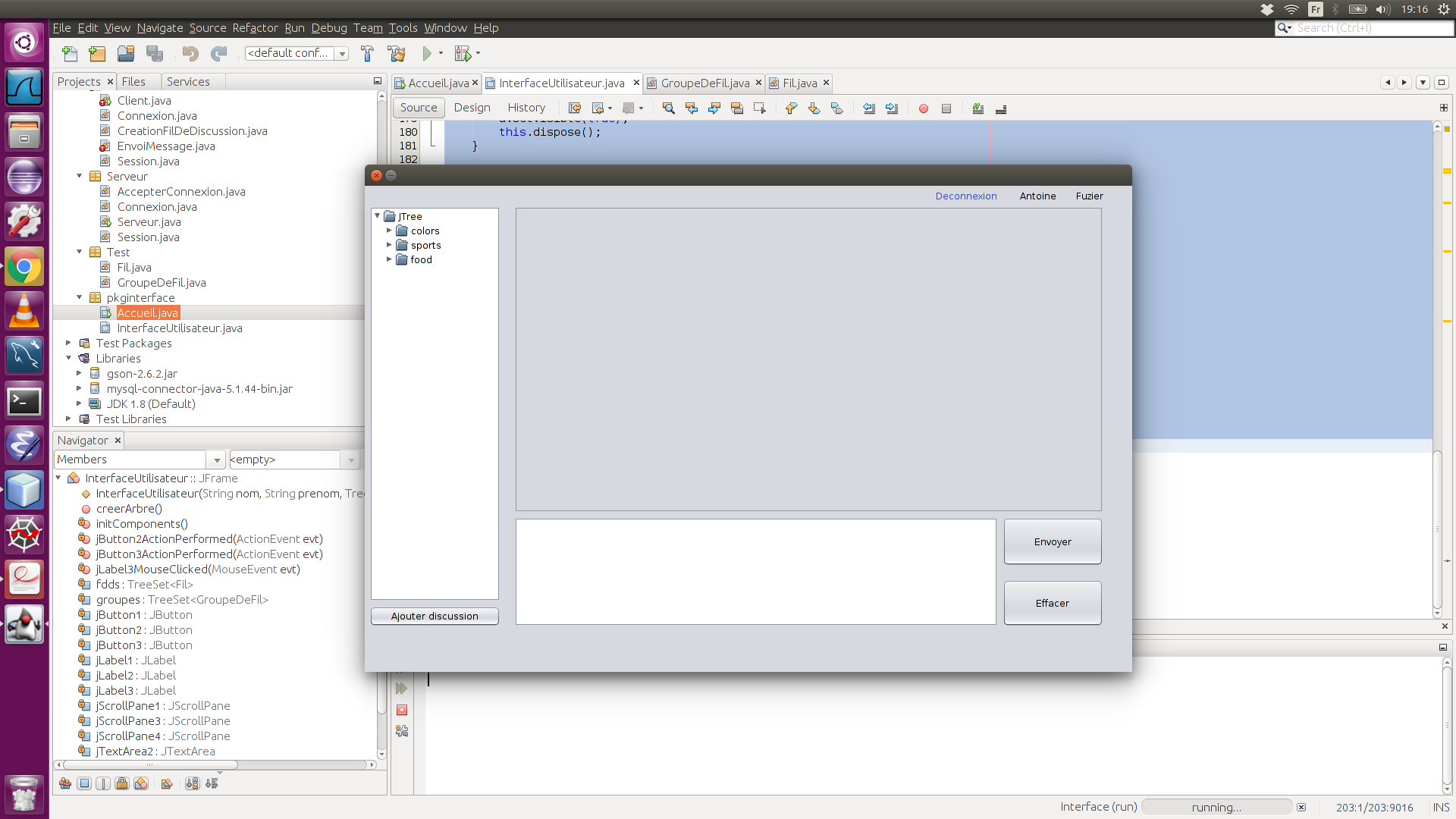Expand the food node in JTree
Screen dimensions: 1456x819
[x=389, y=259]
